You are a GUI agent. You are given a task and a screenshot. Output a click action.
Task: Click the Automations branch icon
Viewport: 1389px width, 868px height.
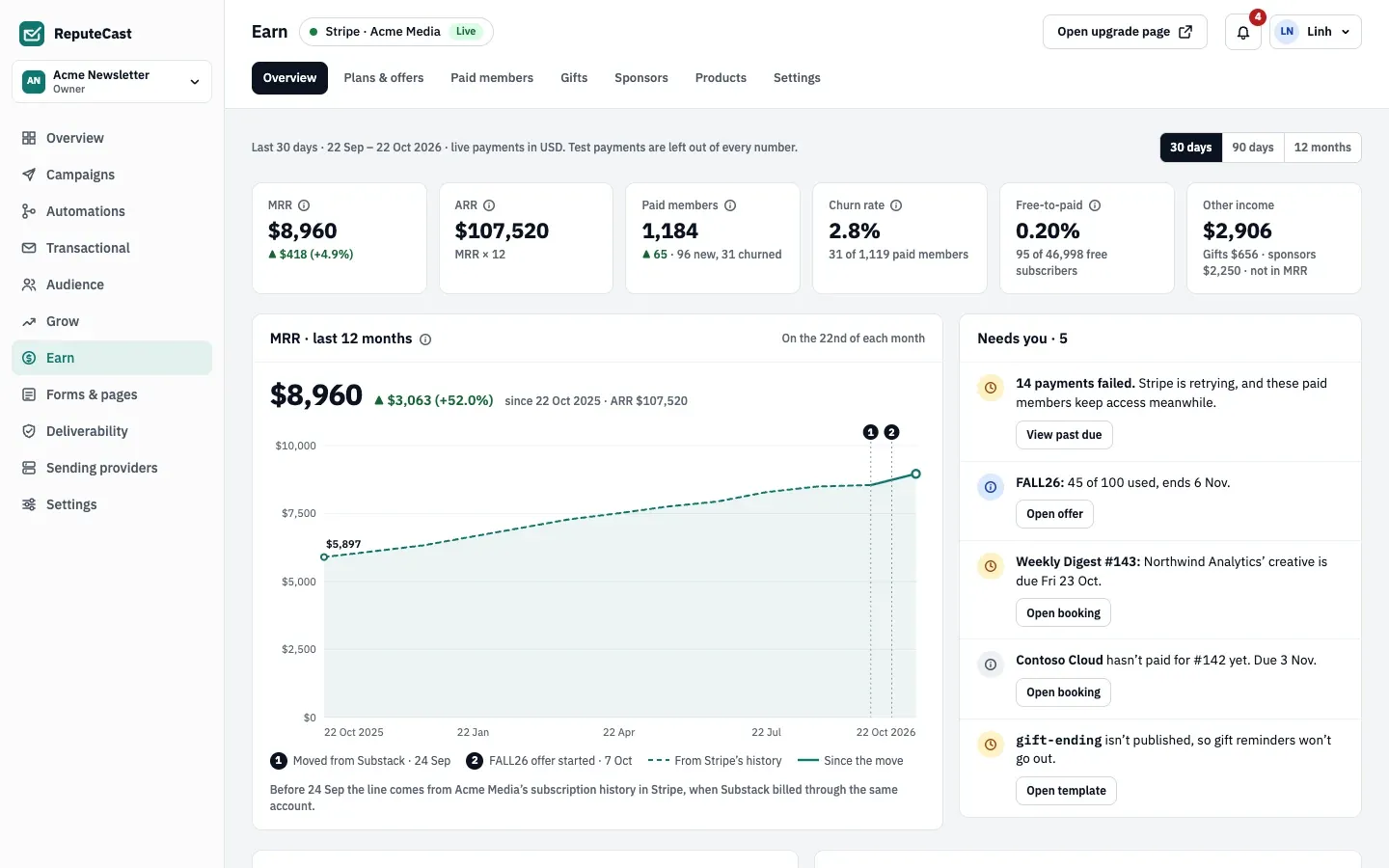[x=29, y=211]
